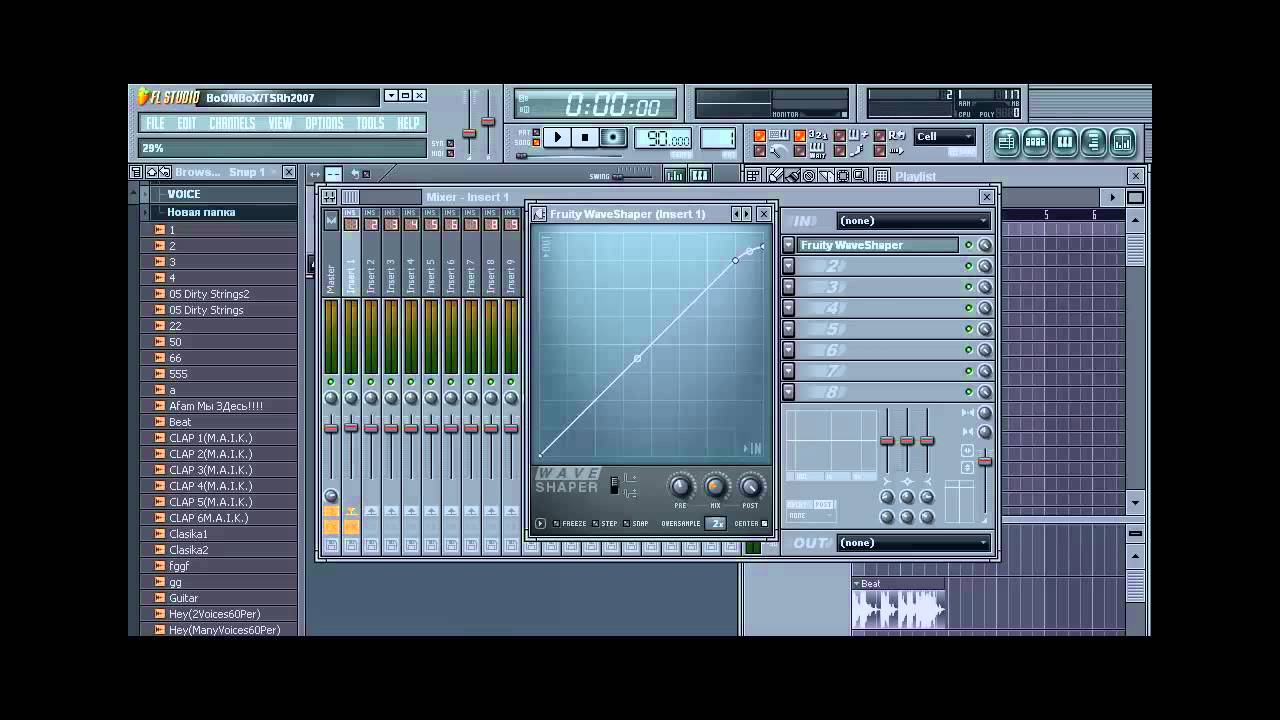The image size is (1280, 720).
Task: Click the mixer view layout icon
Action: [350, 197]
